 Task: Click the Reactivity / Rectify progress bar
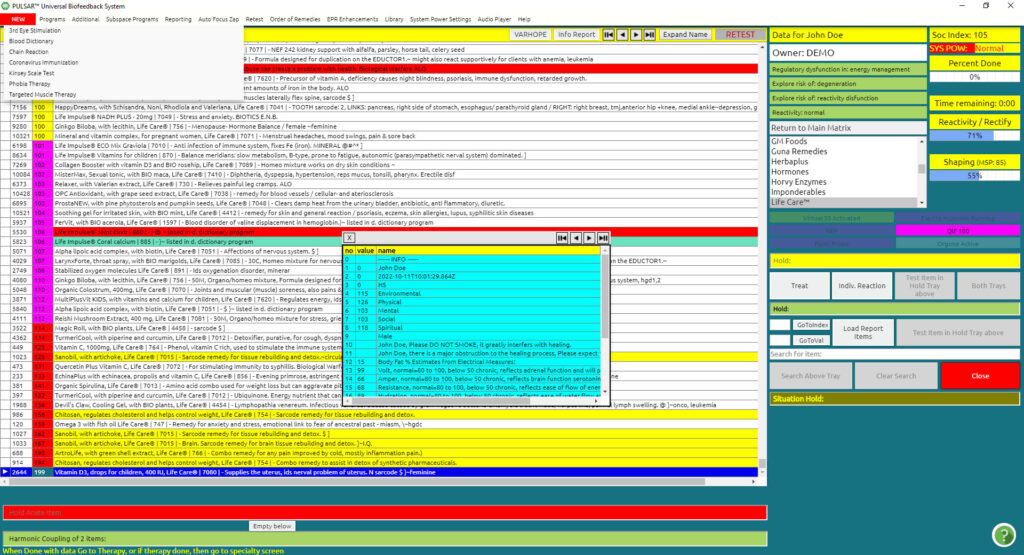[974, 135]
